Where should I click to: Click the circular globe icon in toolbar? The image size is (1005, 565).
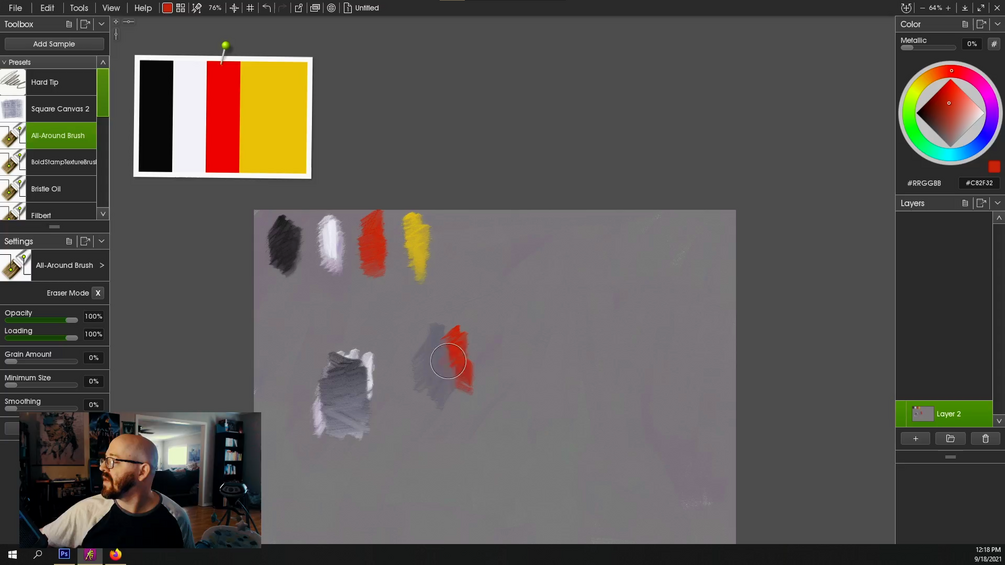coord(331,8)
